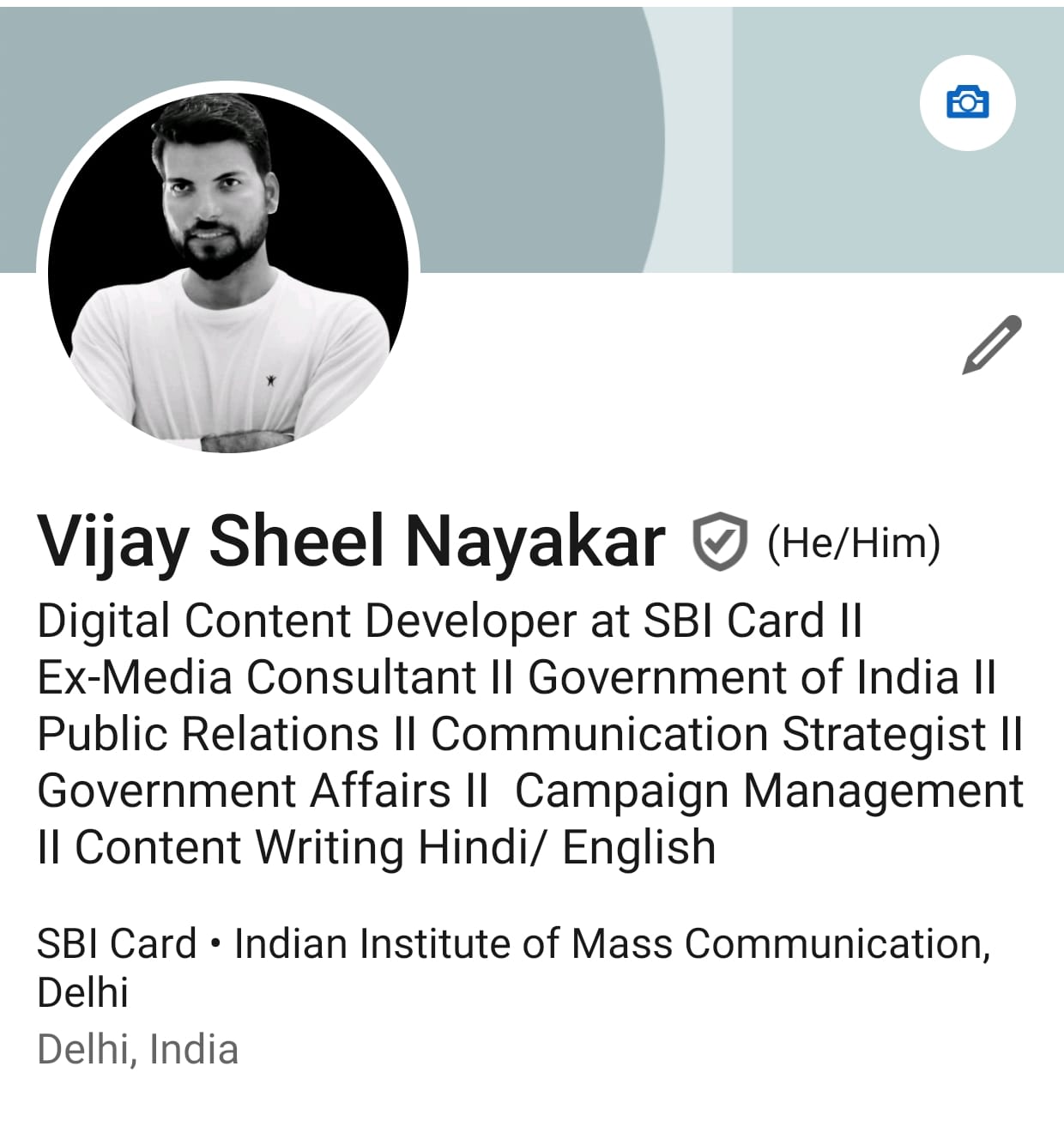Click the word Delhi below SBI Card
Image resolution: width=1064 pixels, height=1121 pixels.
pos(83,992)
